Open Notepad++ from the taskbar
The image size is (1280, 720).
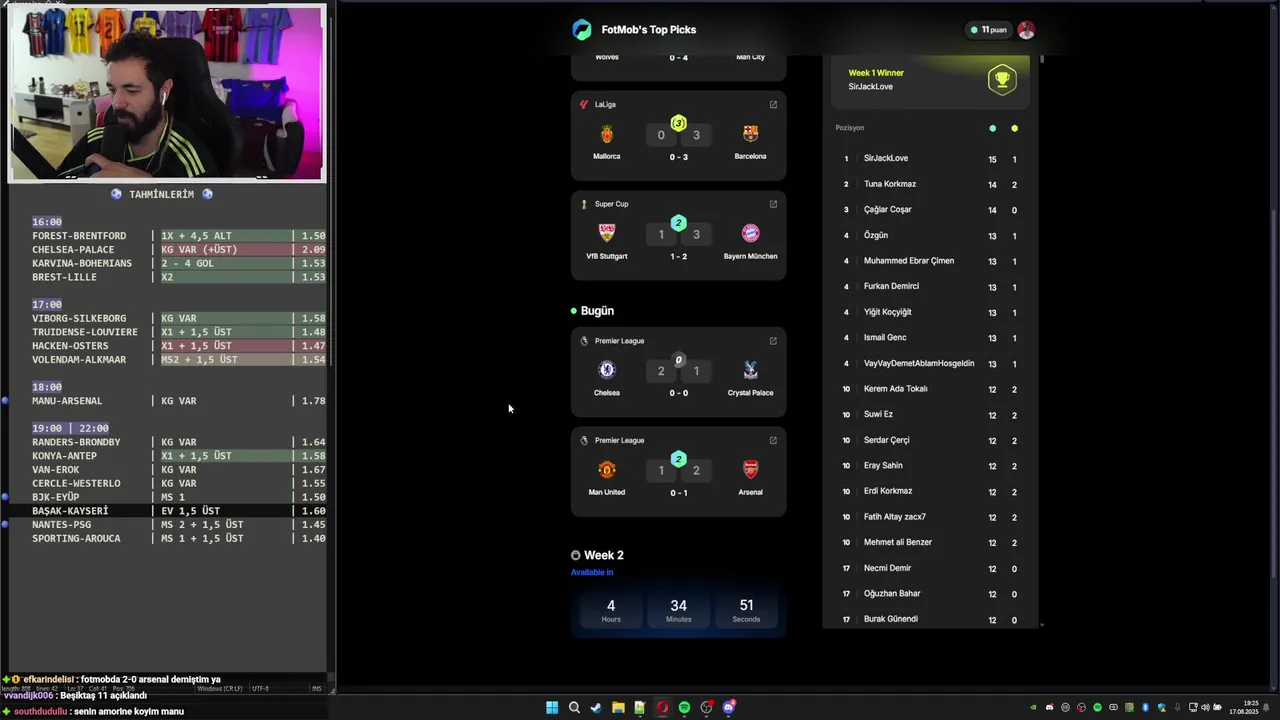(640, 707)
